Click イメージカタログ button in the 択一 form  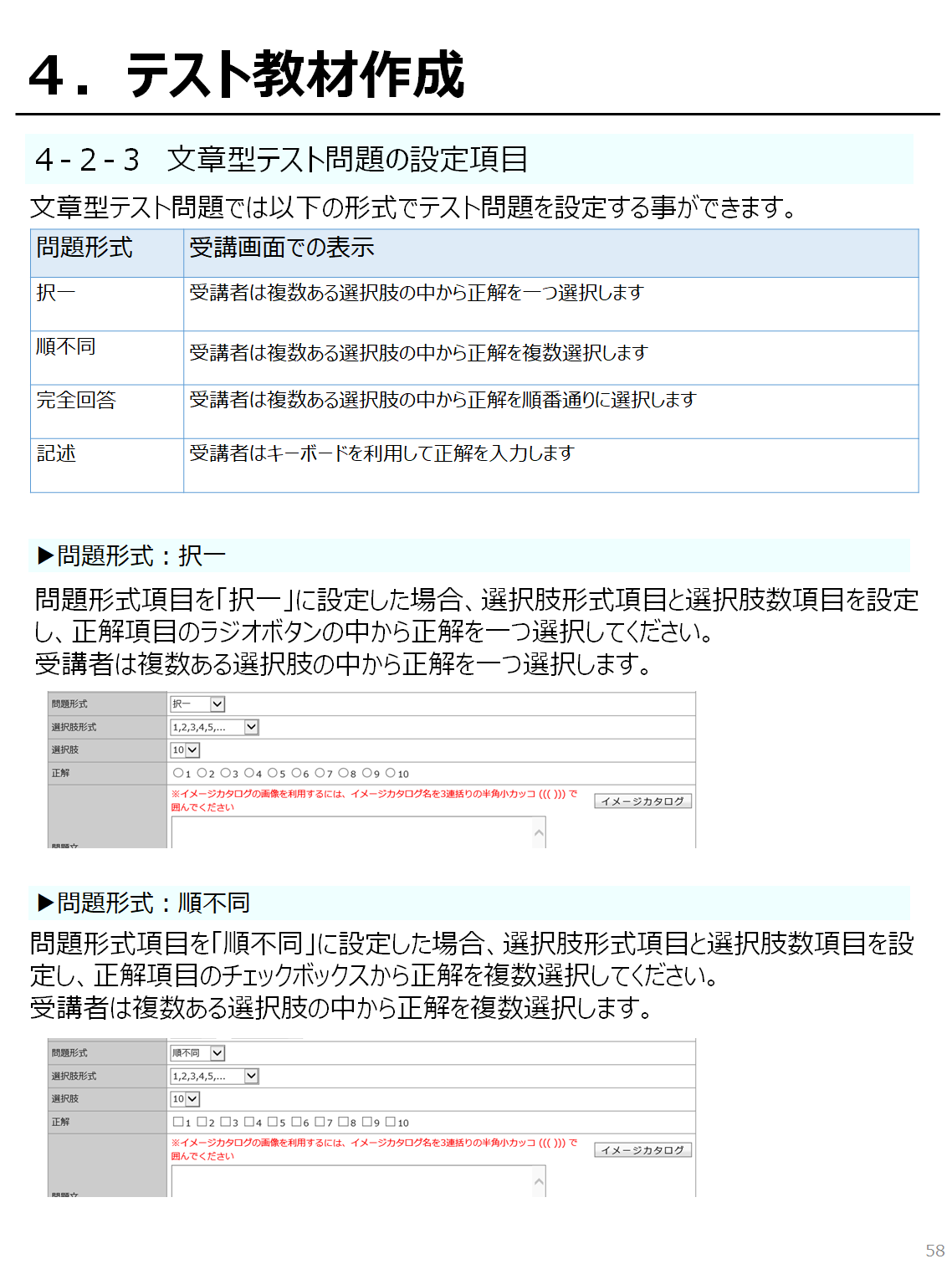(x=642, y=801)
